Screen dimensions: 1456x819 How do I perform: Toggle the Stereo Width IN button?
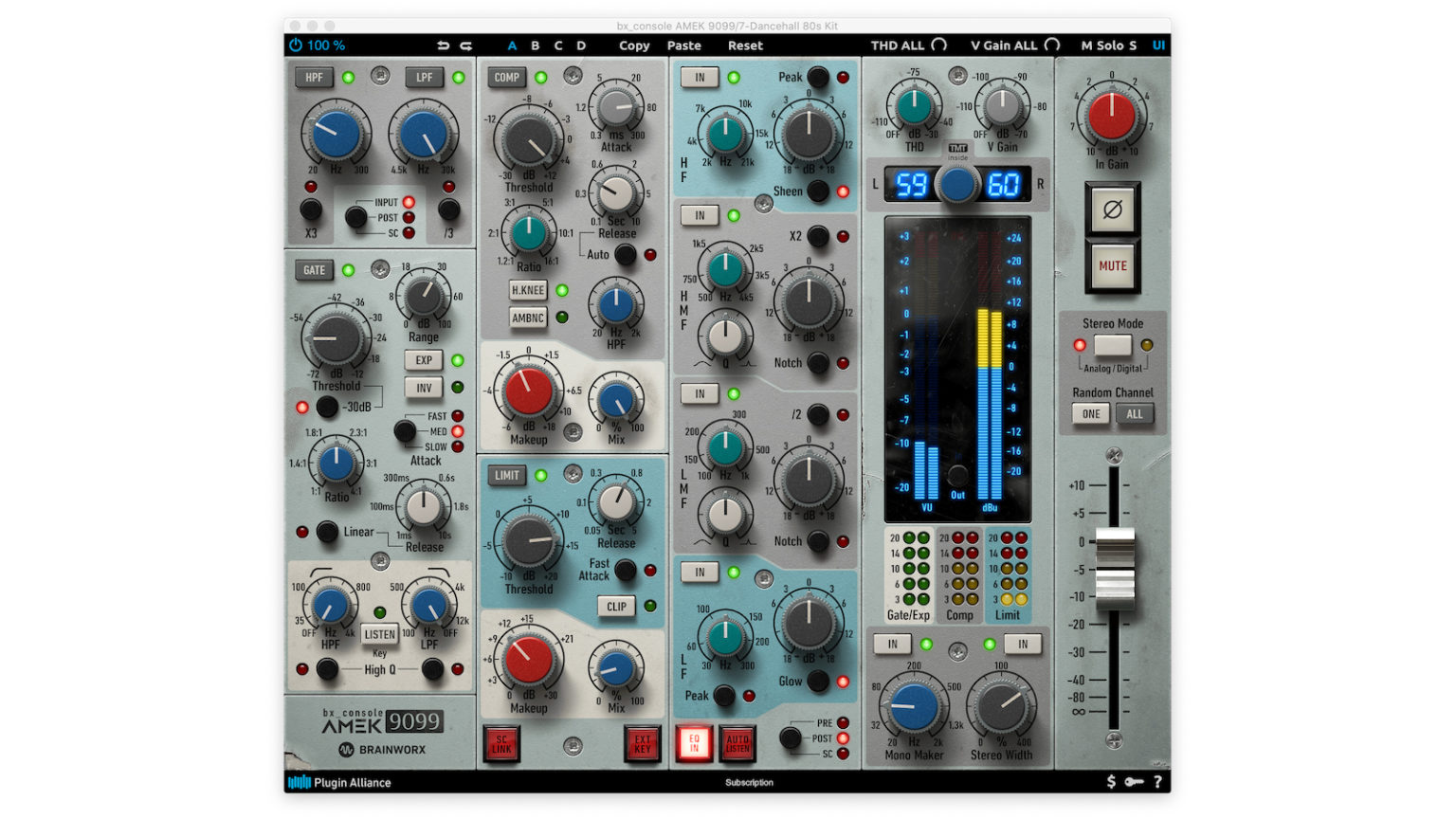click(1023, 645)
